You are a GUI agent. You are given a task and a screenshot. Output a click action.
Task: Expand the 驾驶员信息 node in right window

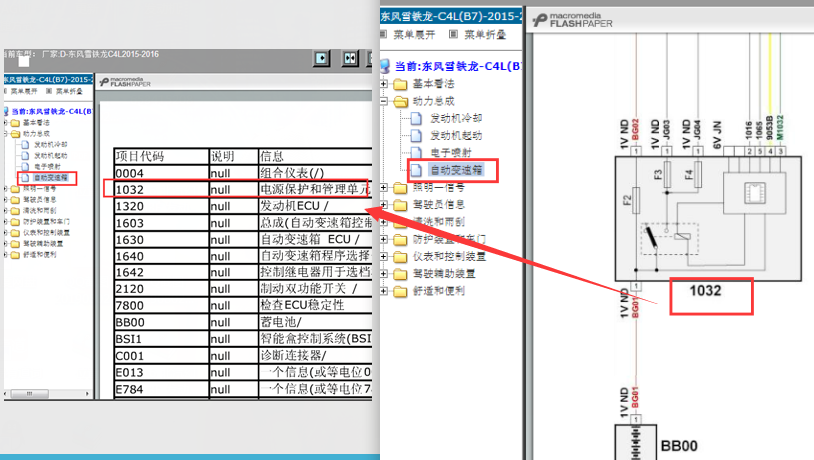pos(384,205)
